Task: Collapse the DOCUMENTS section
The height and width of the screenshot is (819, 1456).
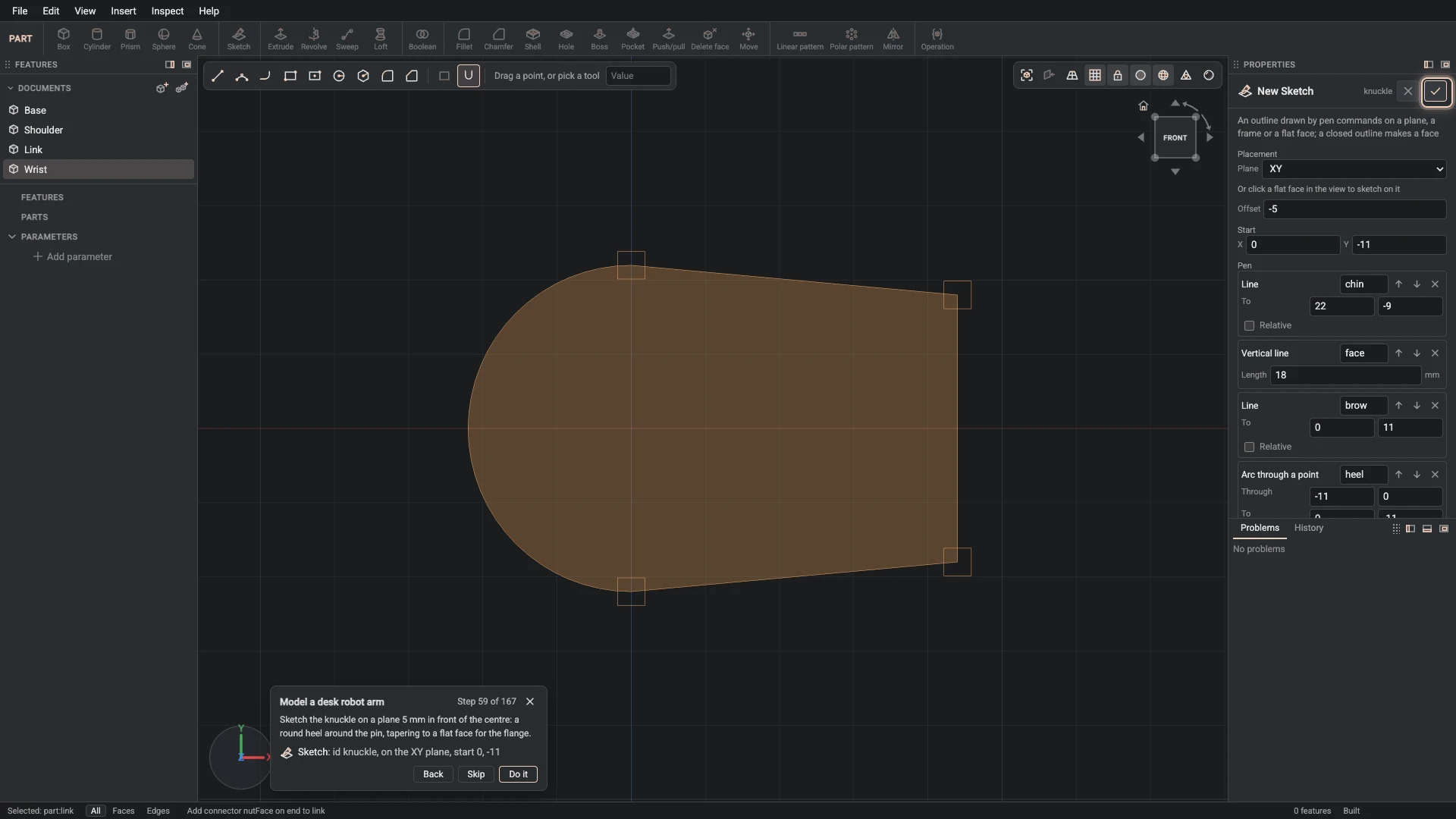Action: (11, 88)
